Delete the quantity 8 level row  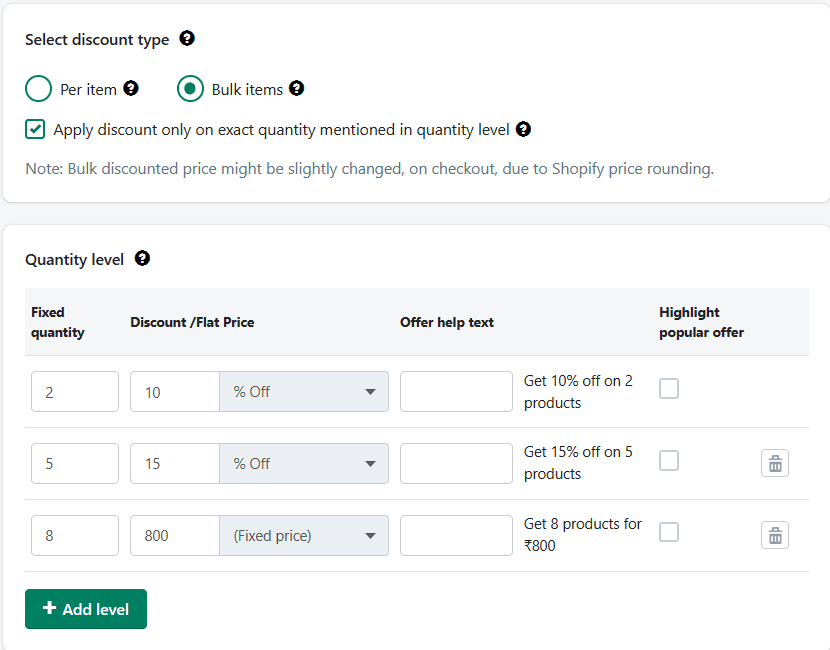coord(775,535)
